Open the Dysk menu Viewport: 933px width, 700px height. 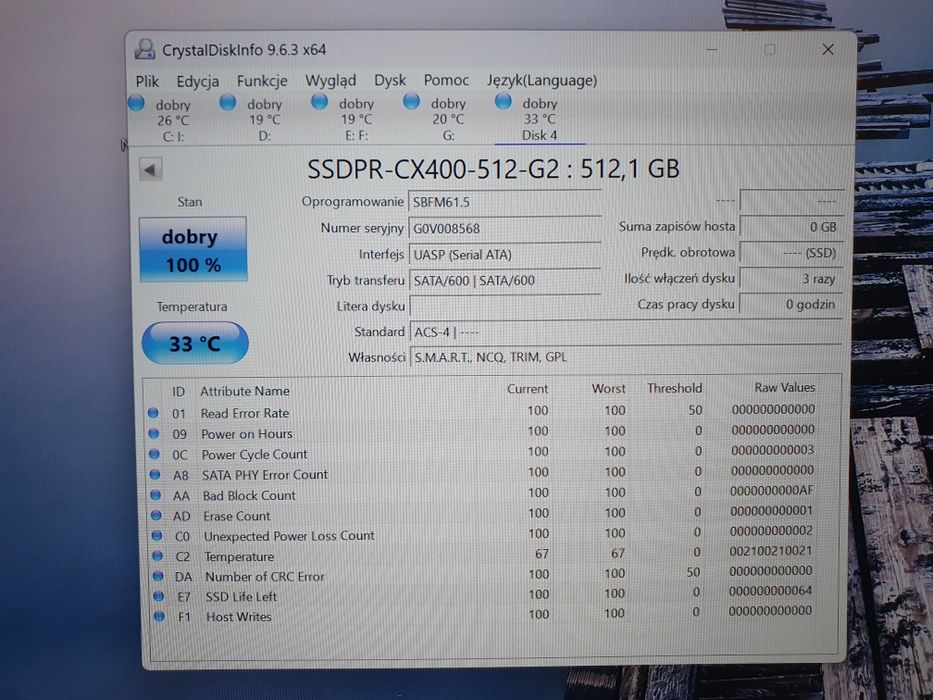pos(390,80)
